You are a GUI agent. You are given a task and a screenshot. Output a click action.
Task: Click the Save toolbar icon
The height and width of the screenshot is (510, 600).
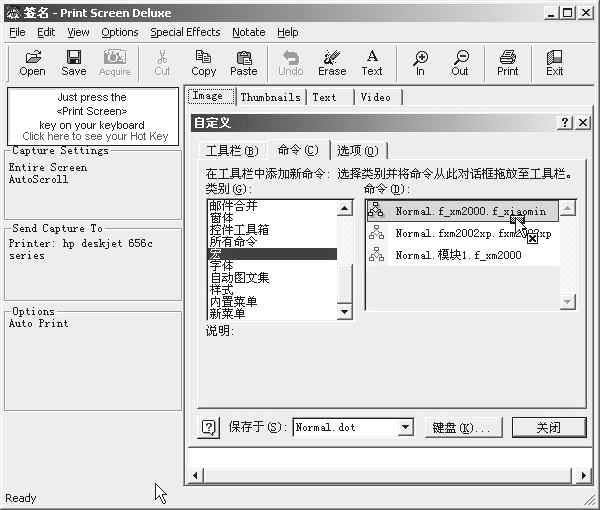coord(73,63)
